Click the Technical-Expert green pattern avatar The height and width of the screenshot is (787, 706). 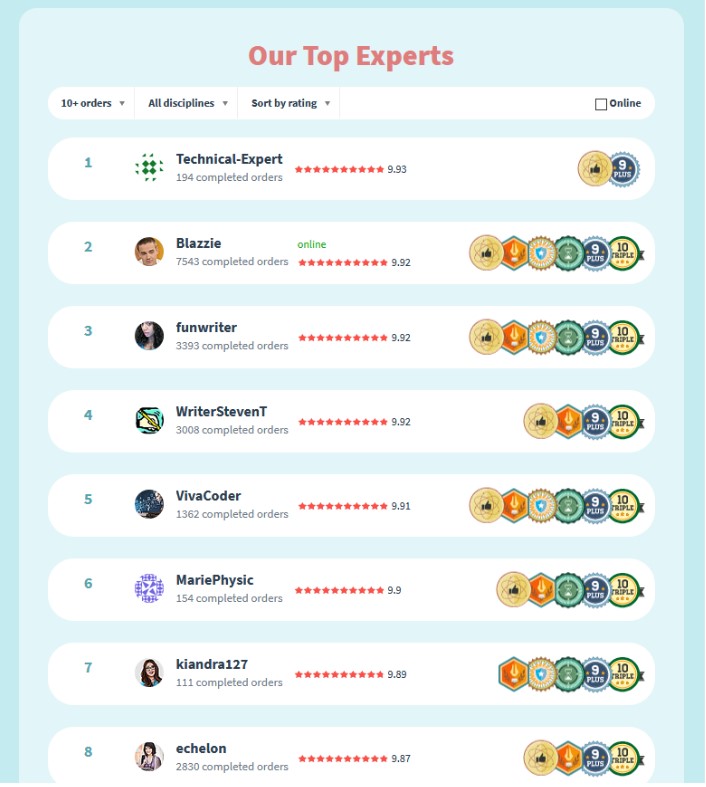click(150, 167)
